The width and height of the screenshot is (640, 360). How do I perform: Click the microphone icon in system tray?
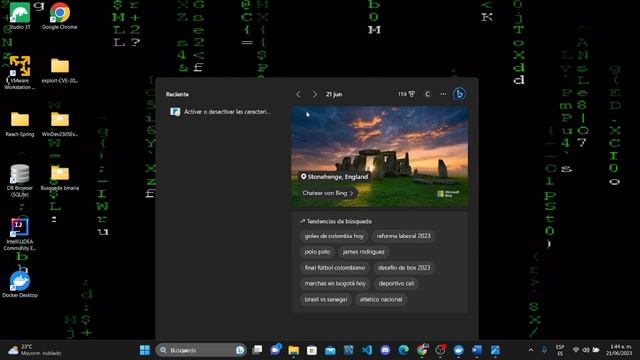(x=544, y=350)
